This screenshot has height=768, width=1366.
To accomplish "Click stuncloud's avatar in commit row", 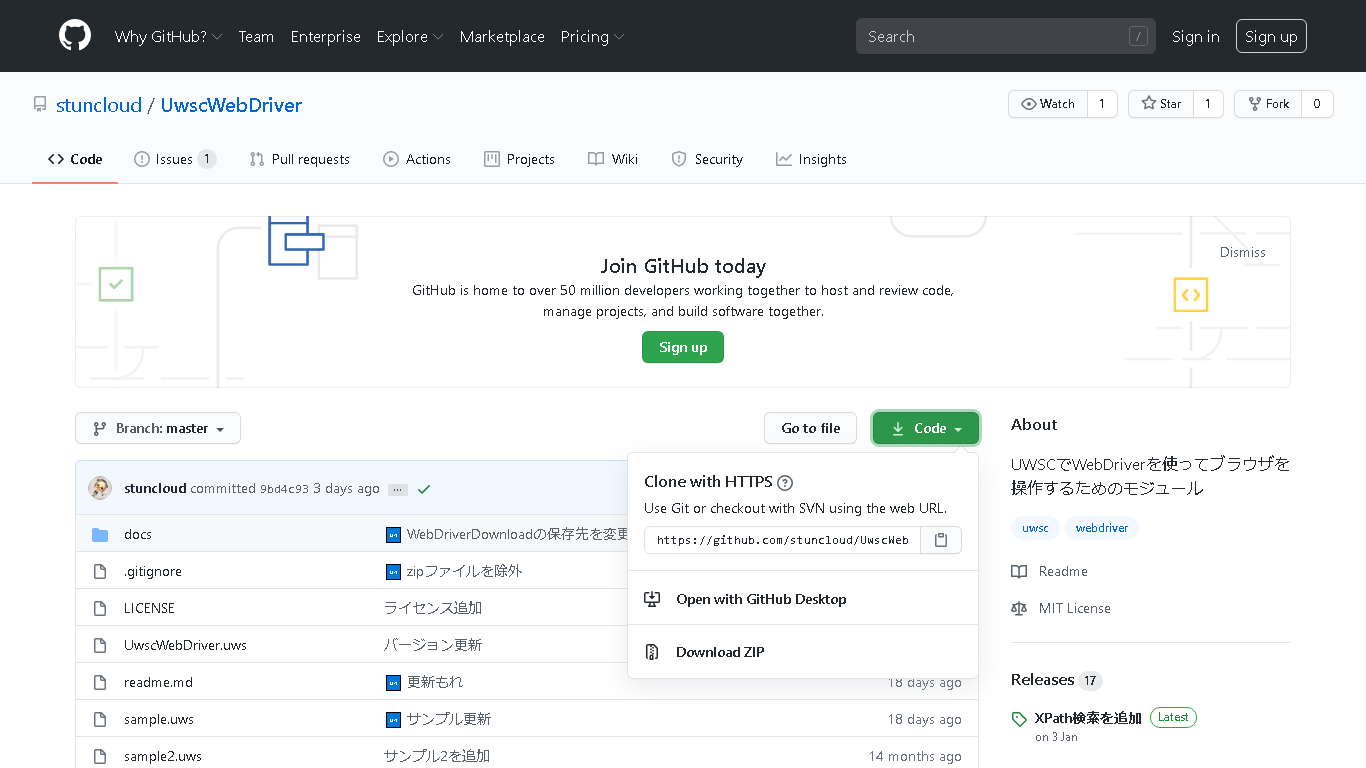I will pyautogui.click(x=100, y=488).
